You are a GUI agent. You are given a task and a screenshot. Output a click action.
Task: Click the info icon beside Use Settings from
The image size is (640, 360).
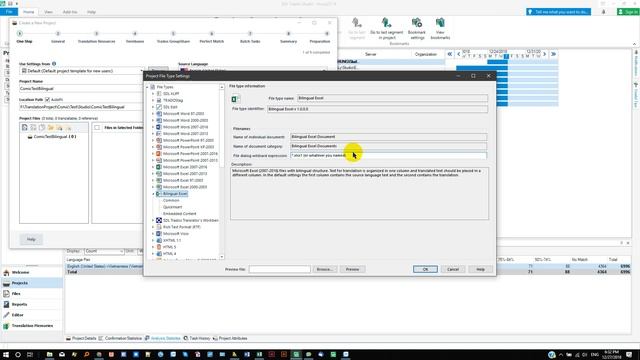pos(54,64)
